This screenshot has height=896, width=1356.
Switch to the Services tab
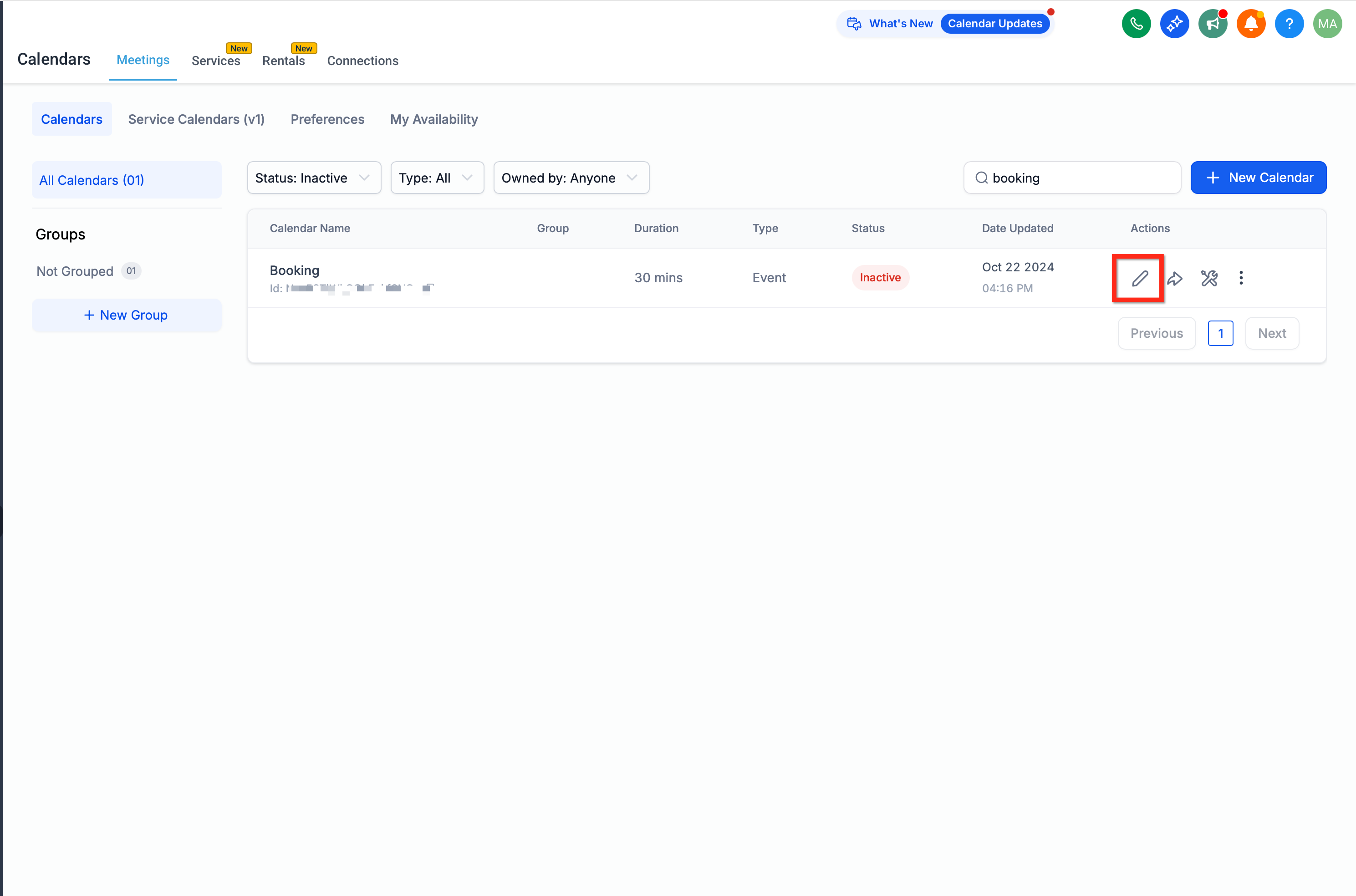pyautogui.click(x=215, y=61)
